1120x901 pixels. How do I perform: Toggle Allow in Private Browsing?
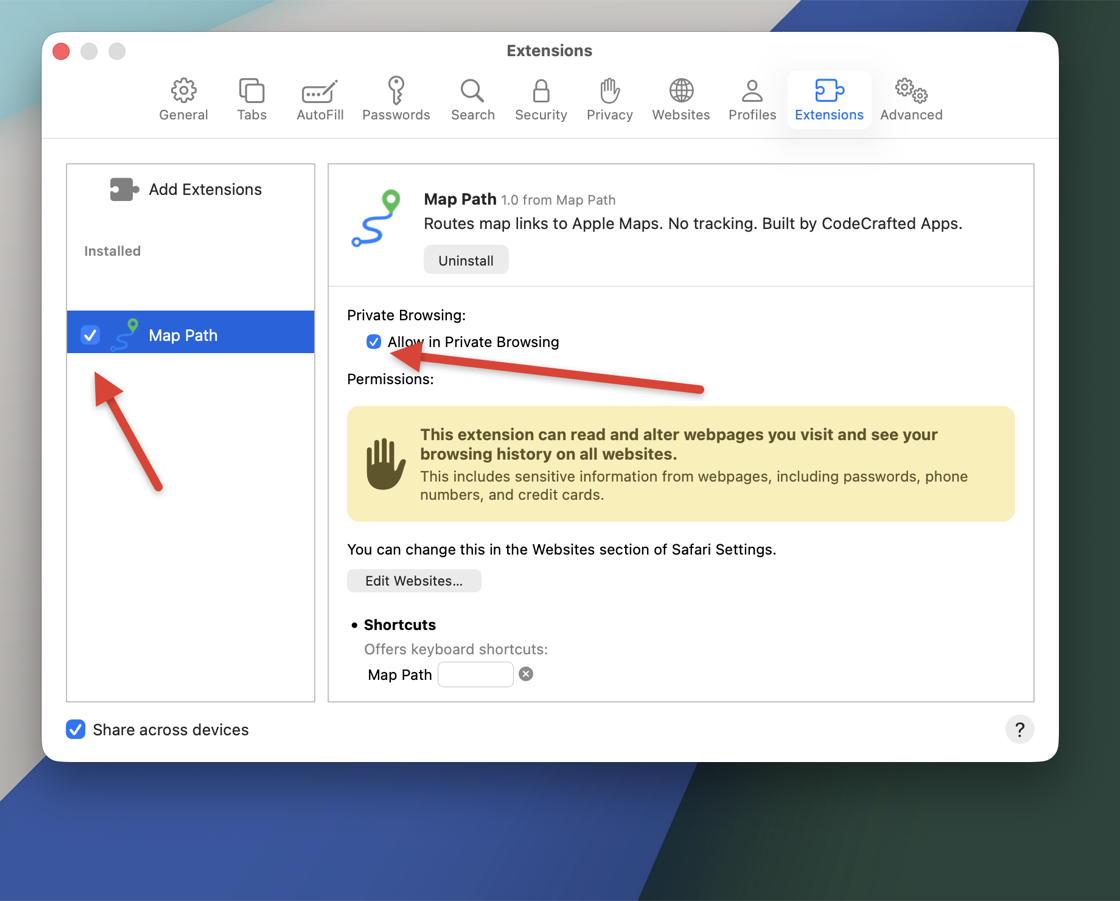click(374, 342)
